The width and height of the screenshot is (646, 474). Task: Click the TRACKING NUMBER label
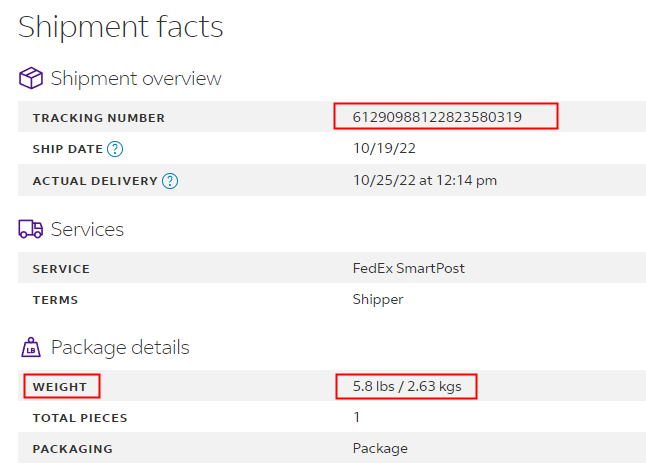pyautogui.click(x=98, y=119)
